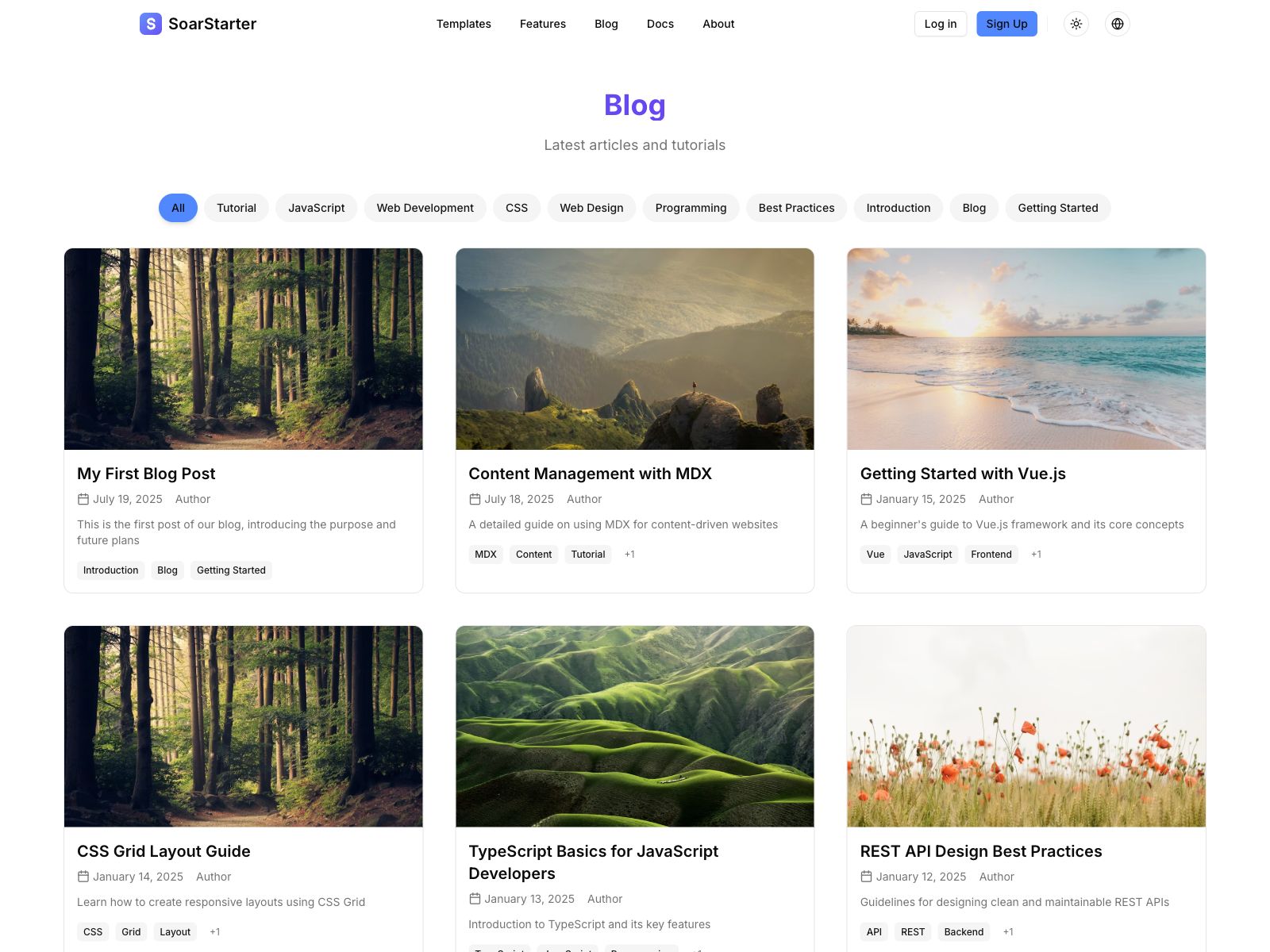
Task: Expand the +1 tags on the MDX post
Action: [629, 555]
